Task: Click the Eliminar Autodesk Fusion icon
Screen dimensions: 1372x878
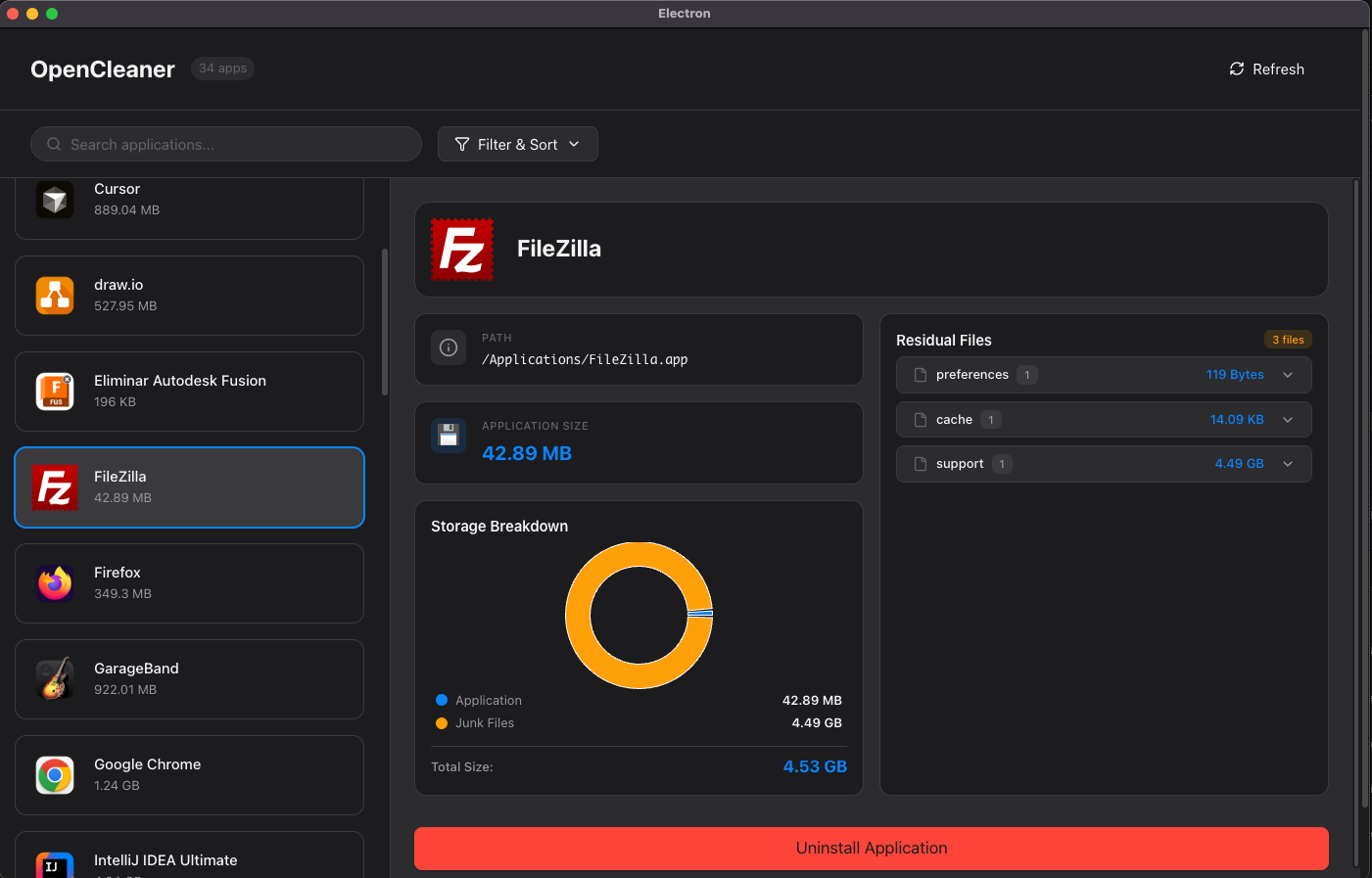Action: (55, 392)
